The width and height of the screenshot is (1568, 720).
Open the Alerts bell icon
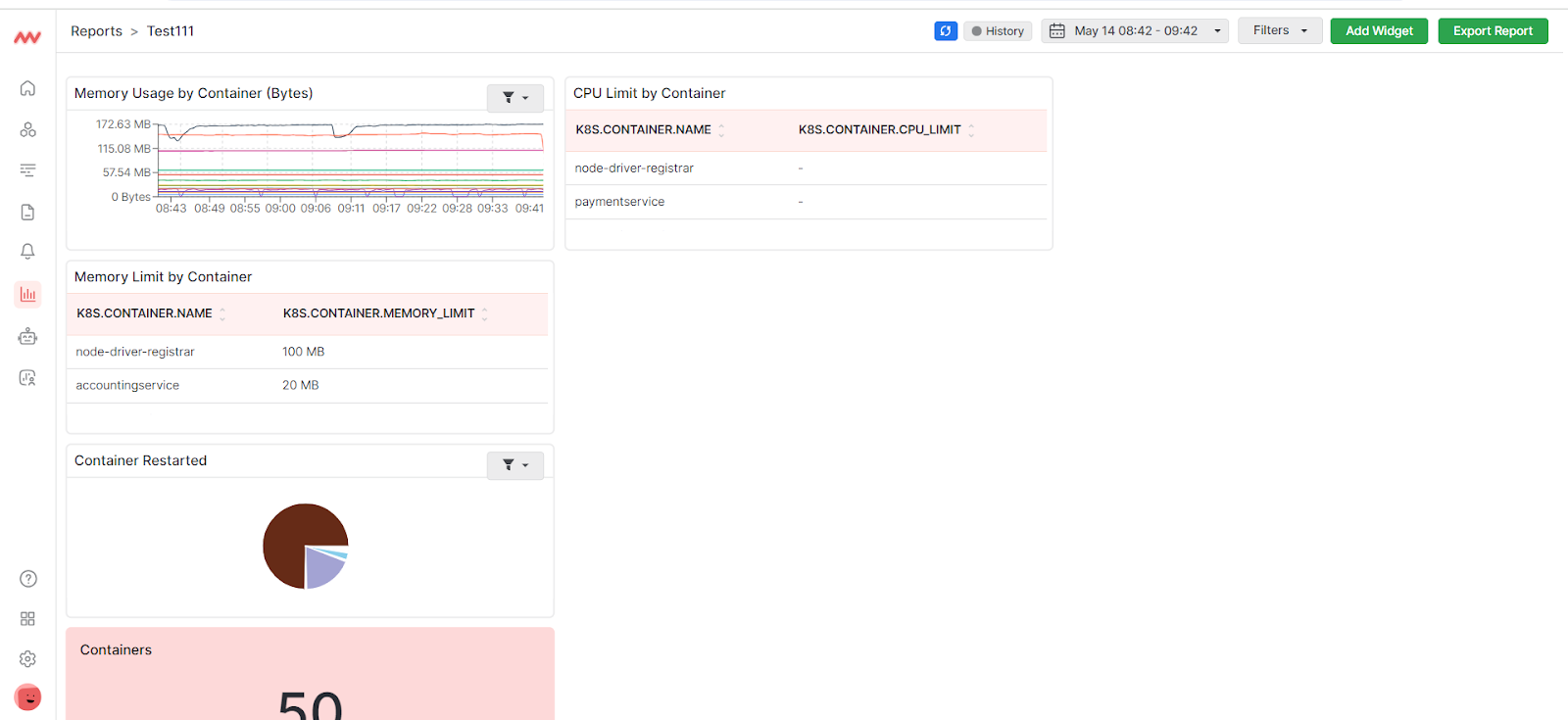(x=27, y=252)
